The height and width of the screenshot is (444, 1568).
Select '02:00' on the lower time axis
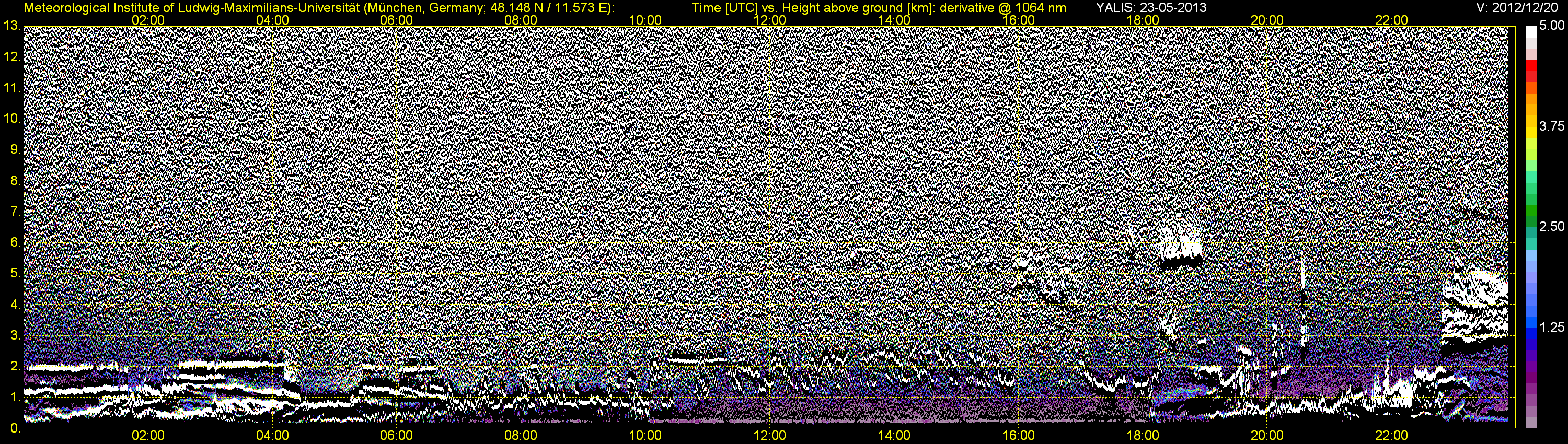click(148, 436)
